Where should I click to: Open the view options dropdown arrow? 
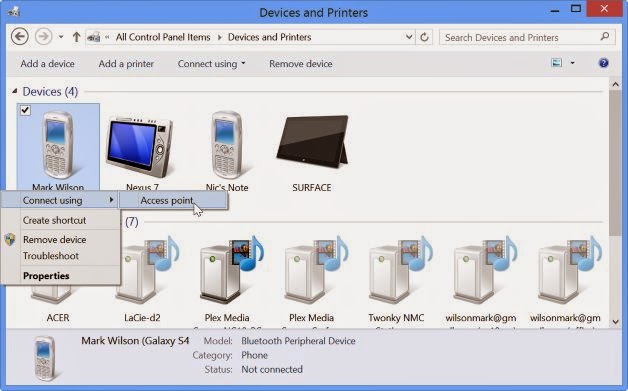(572, 63)
